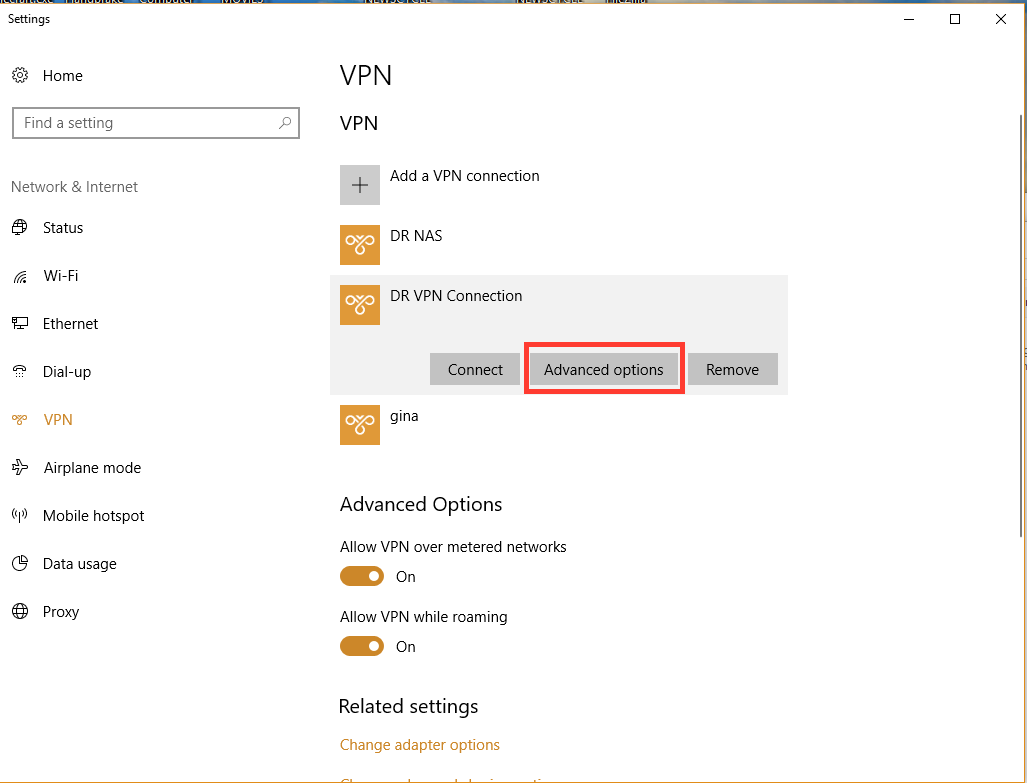This screenshot has height=783, width=1027.
Task: Click the DR VPN Connection icon
Action: (x=360, y=305)
